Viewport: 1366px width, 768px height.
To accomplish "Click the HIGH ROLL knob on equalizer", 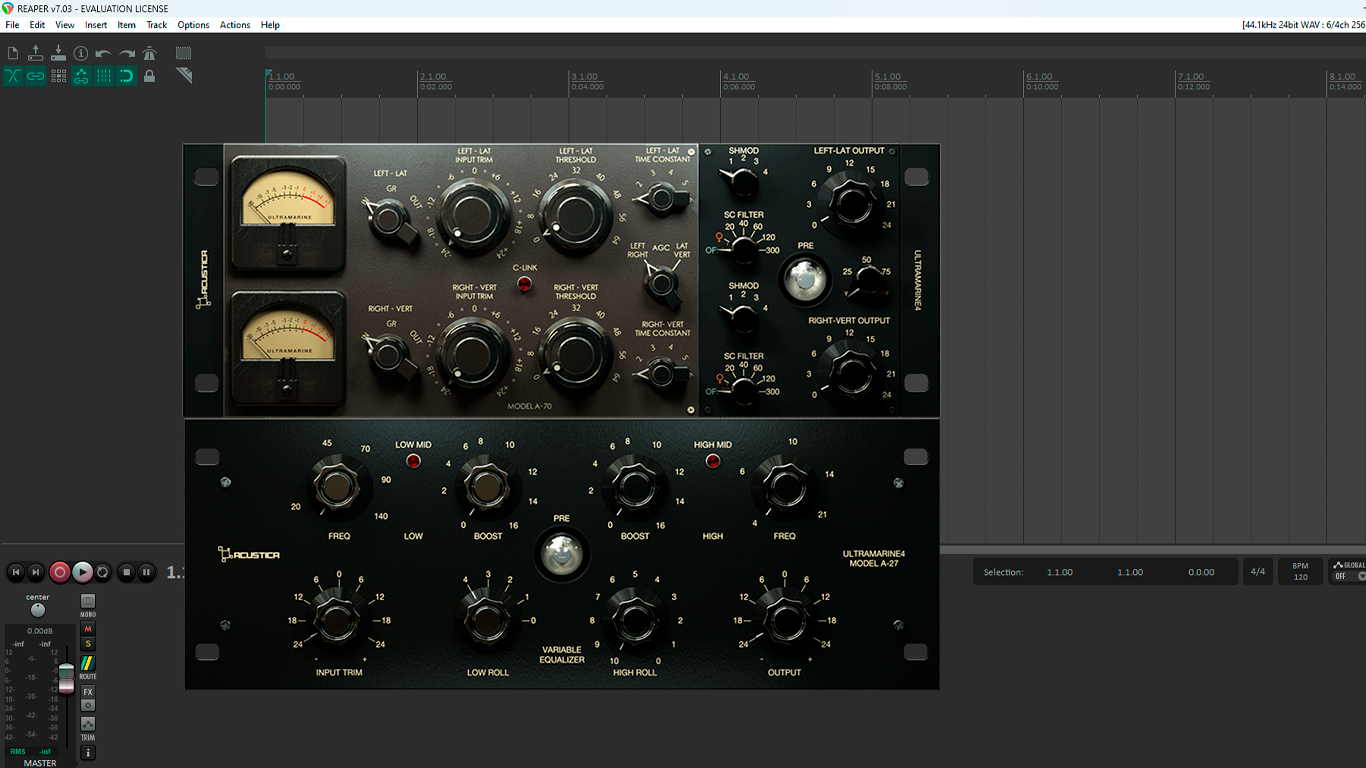I will [634, 621].
